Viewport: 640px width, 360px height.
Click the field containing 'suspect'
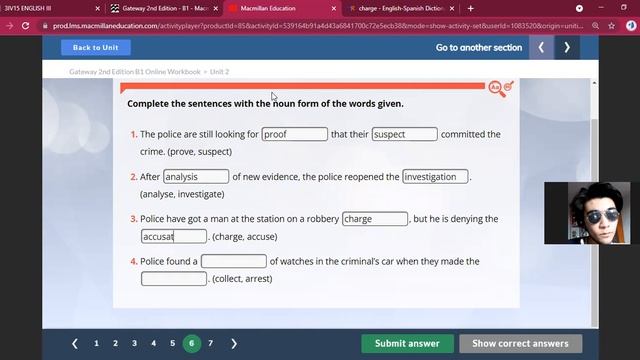404,134
